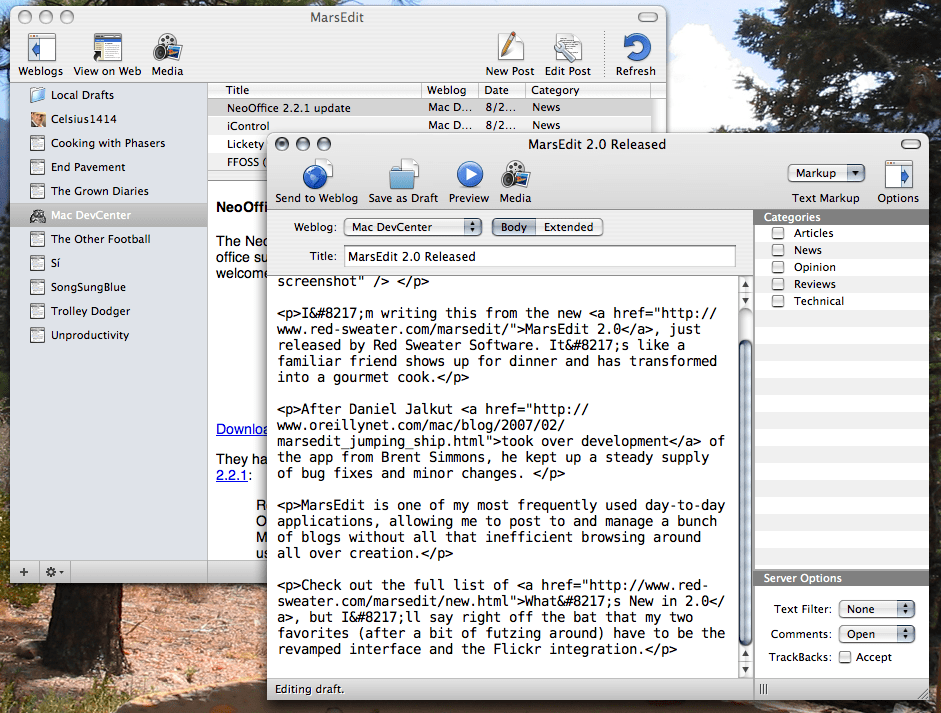Select End Pavement weblog
Image resolution: width=941 pixels, height=713 pixels.
[x=109, y=167]
